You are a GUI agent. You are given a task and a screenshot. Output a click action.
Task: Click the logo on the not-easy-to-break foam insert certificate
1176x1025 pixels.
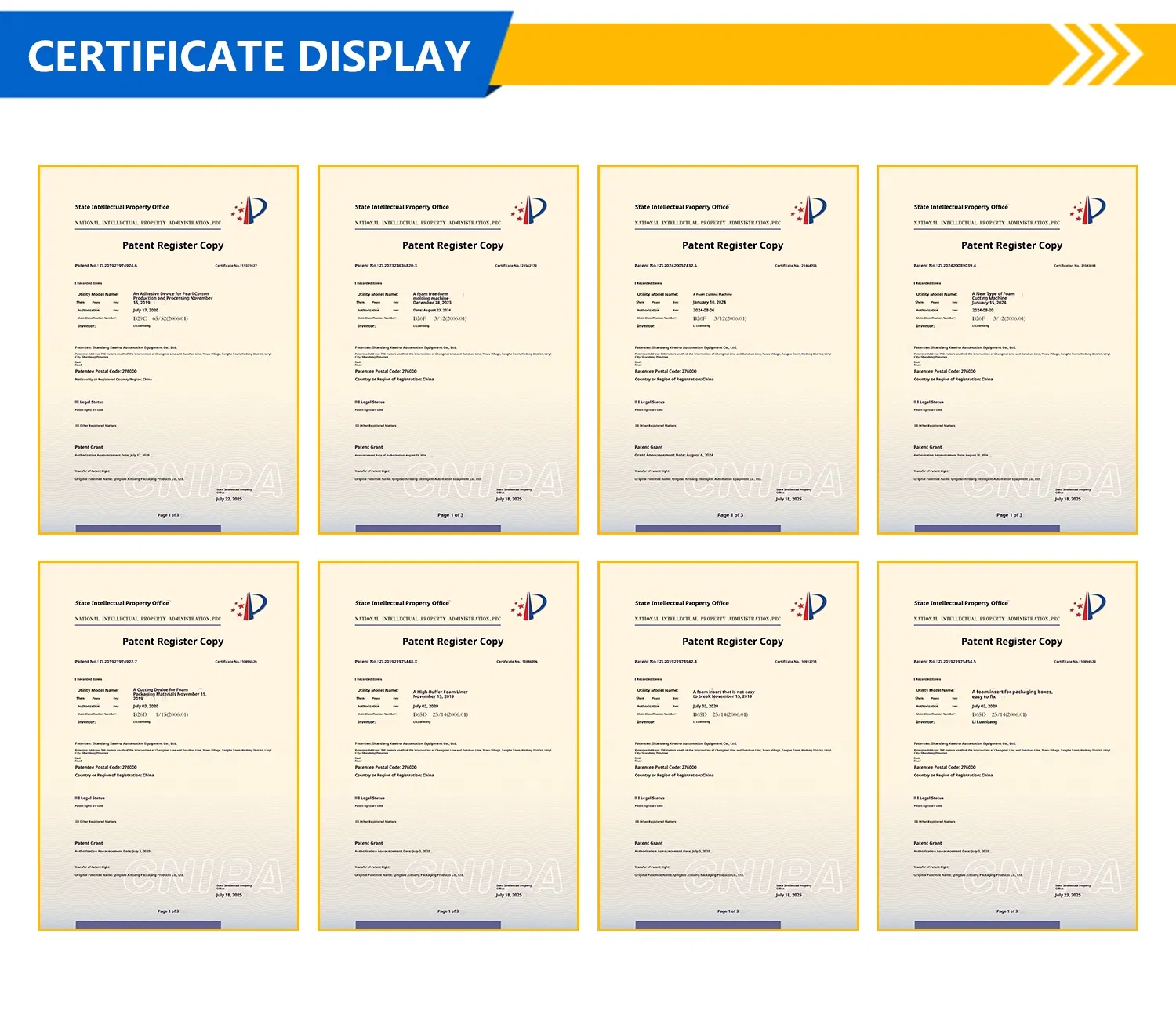click(x=809, y=606)
